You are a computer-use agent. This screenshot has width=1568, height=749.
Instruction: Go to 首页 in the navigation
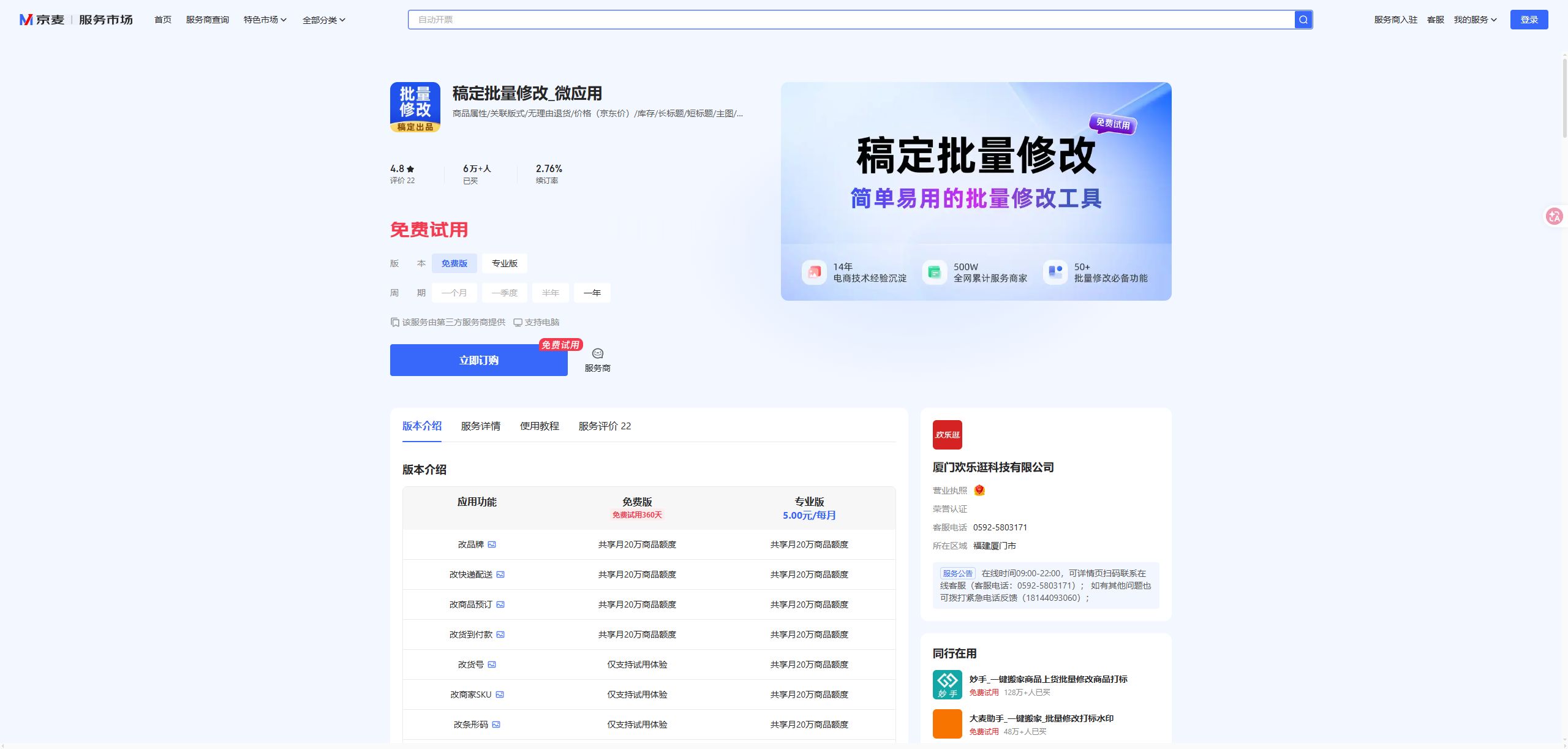tap(163, 20)
